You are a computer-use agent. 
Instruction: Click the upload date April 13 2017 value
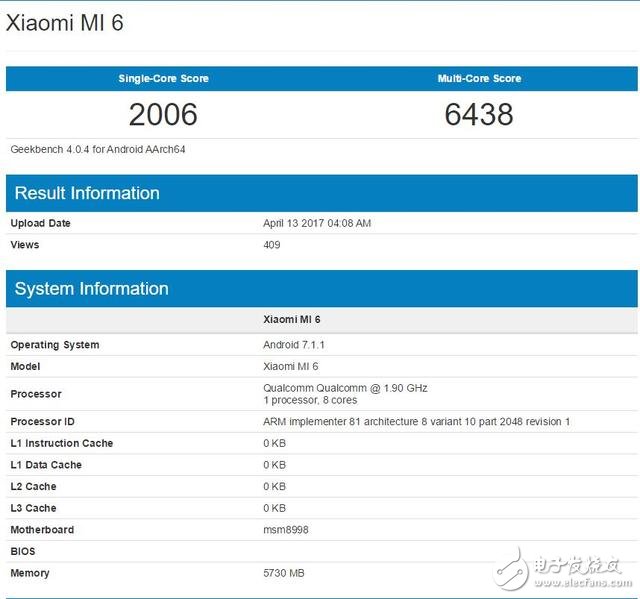(x=316, y=223)
